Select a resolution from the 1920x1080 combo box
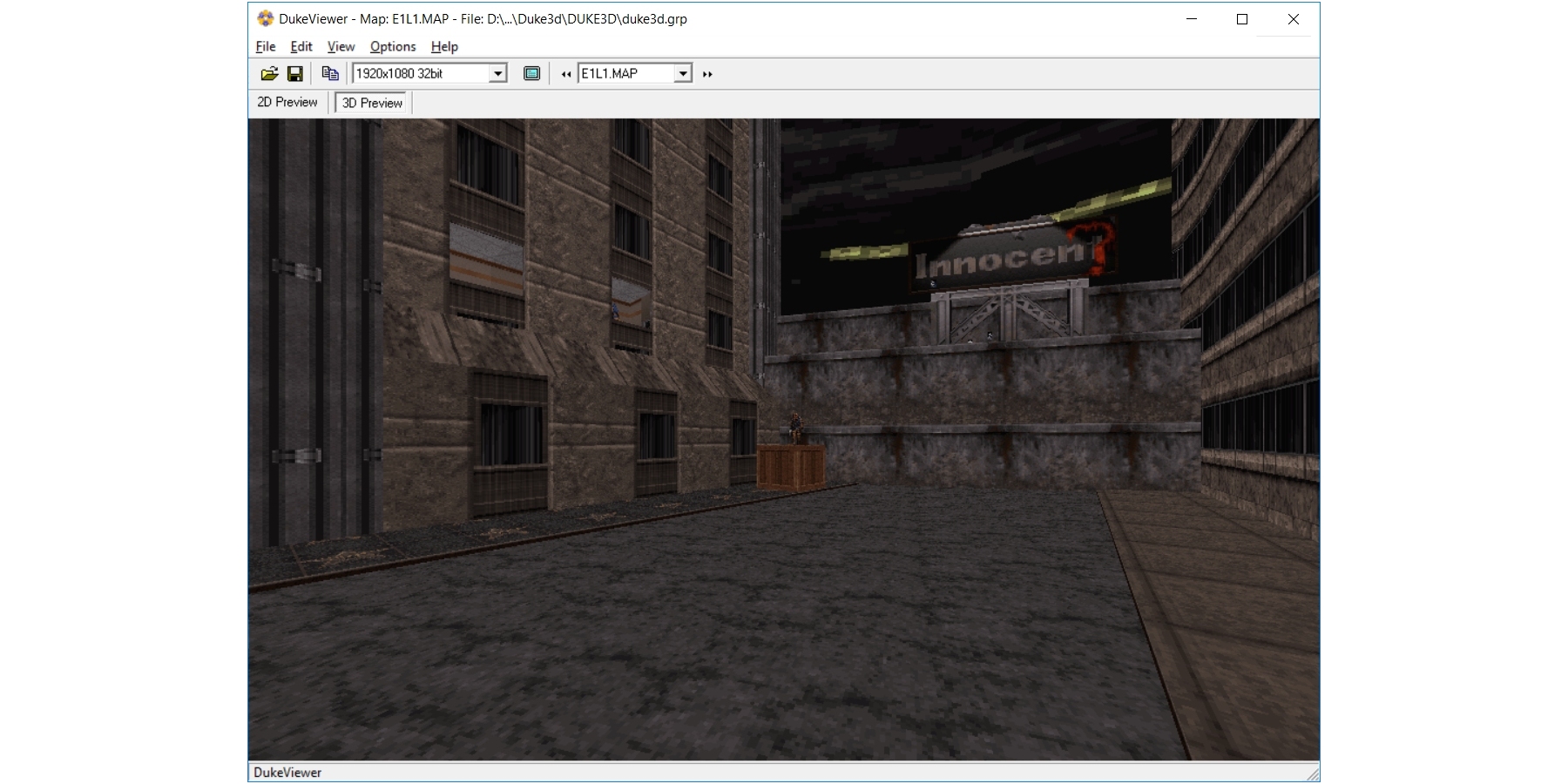 [418, 73]
